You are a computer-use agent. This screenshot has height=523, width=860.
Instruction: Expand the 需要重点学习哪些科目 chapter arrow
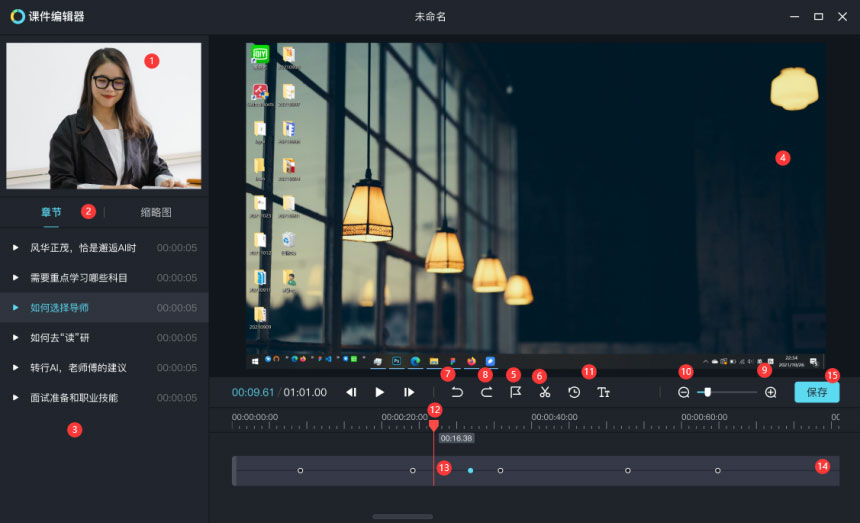pyautogui.click(x=16, y=277)
